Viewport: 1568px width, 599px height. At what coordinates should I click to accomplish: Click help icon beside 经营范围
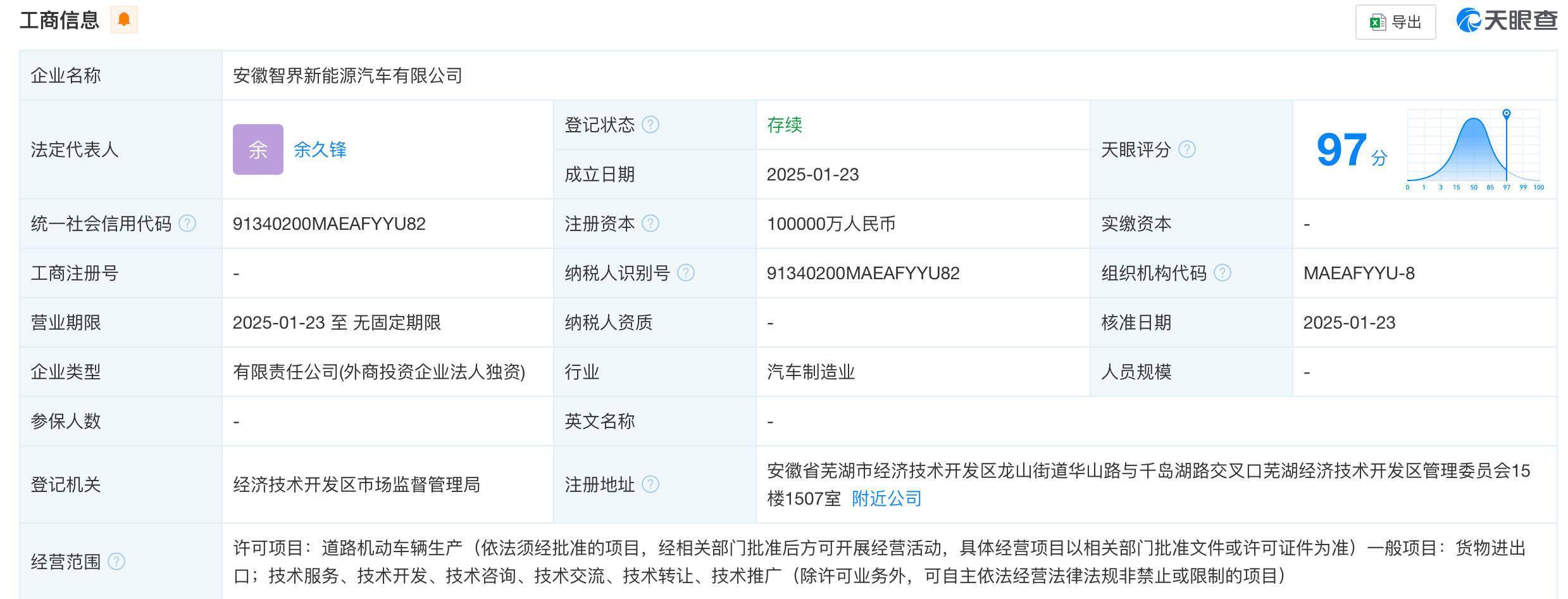pos(116,562)
